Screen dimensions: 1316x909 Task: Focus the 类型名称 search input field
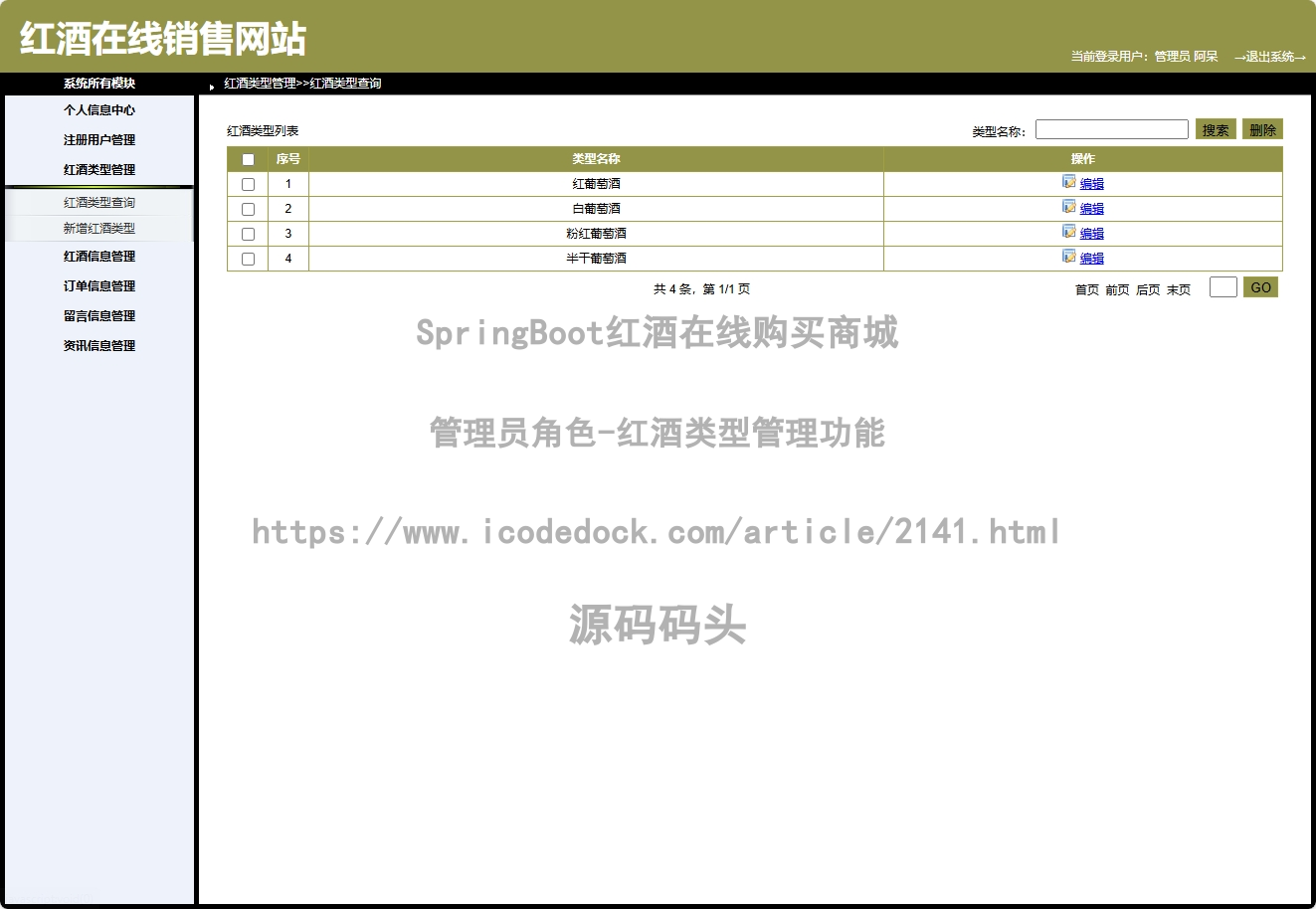pos(1112,129)
